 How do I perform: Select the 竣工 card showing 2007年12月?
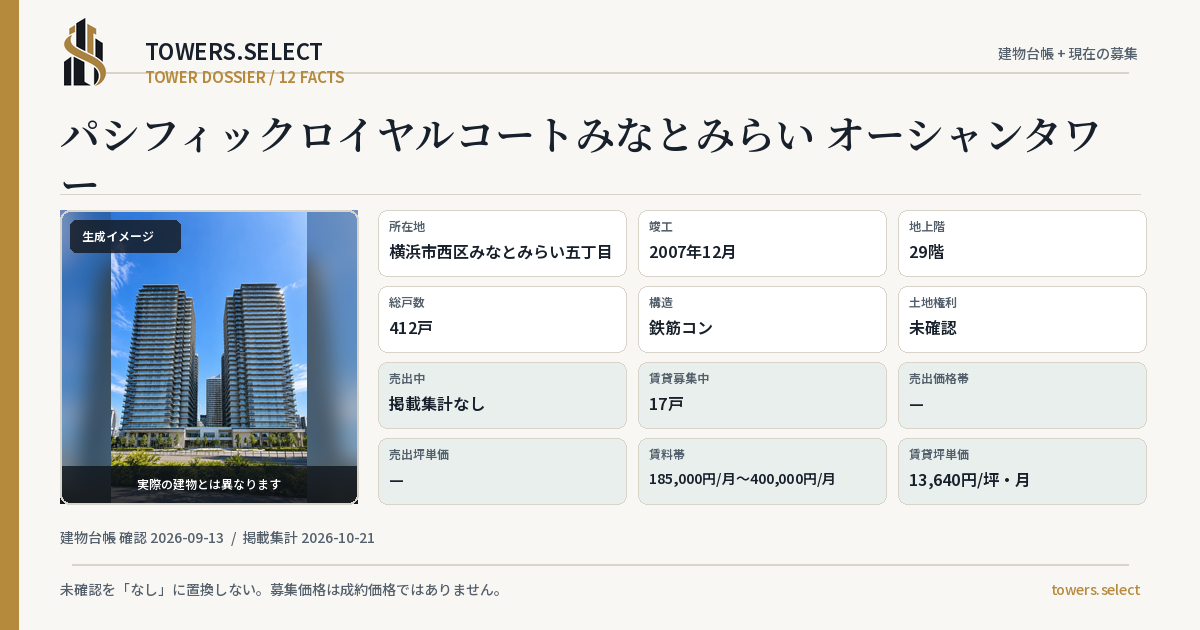click(x=762, y=243)
